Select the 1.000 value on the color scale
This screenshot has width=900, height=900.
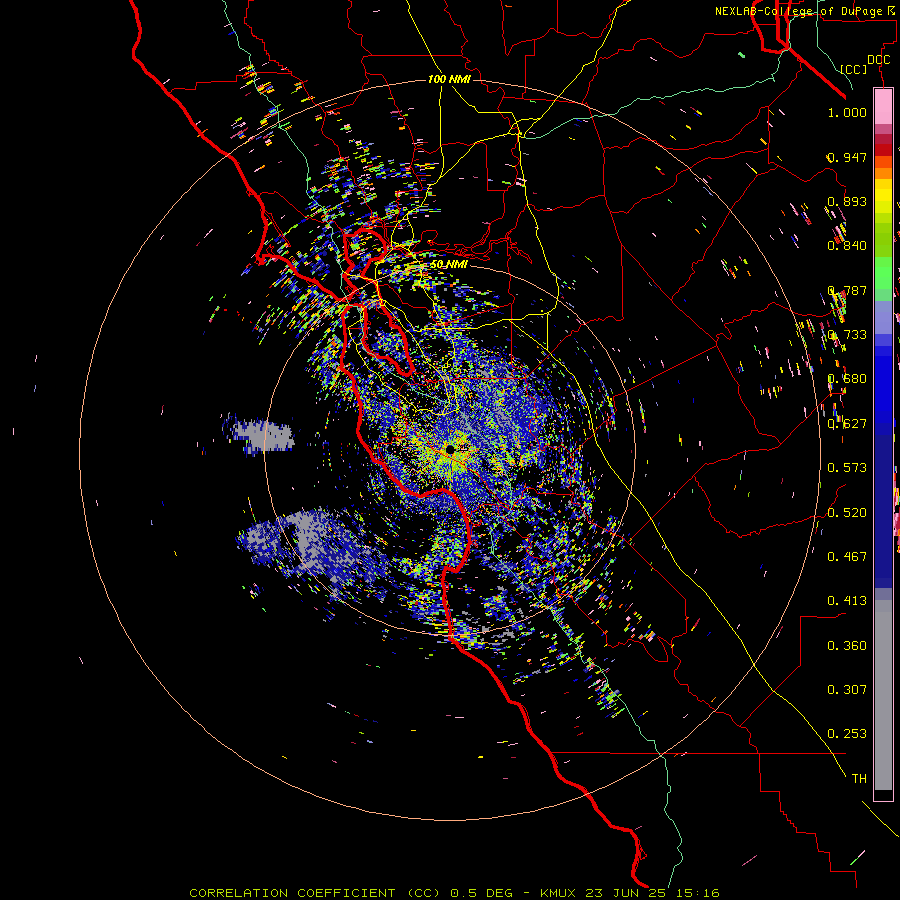[x=847, y=112]
